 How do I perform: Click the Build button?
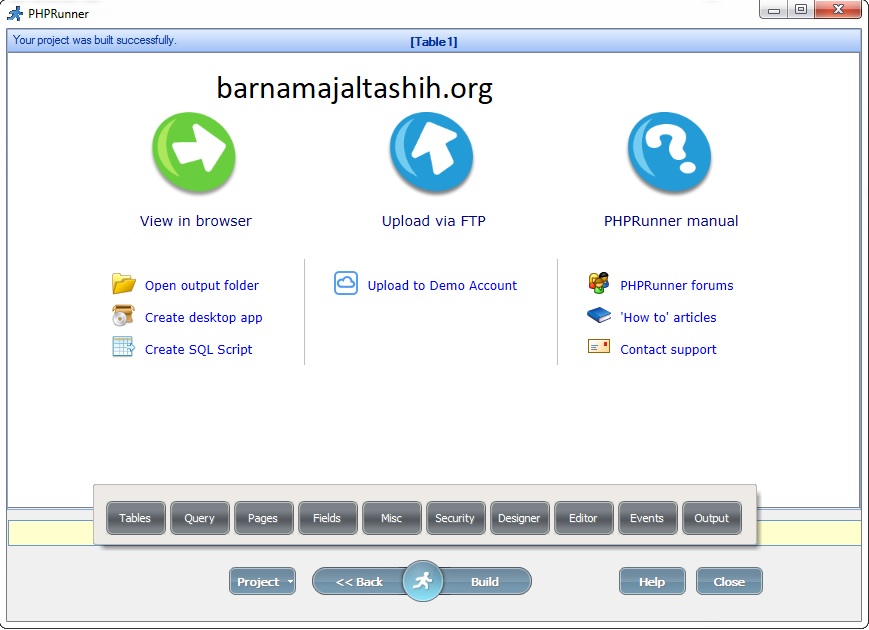(x=485, y=581)
